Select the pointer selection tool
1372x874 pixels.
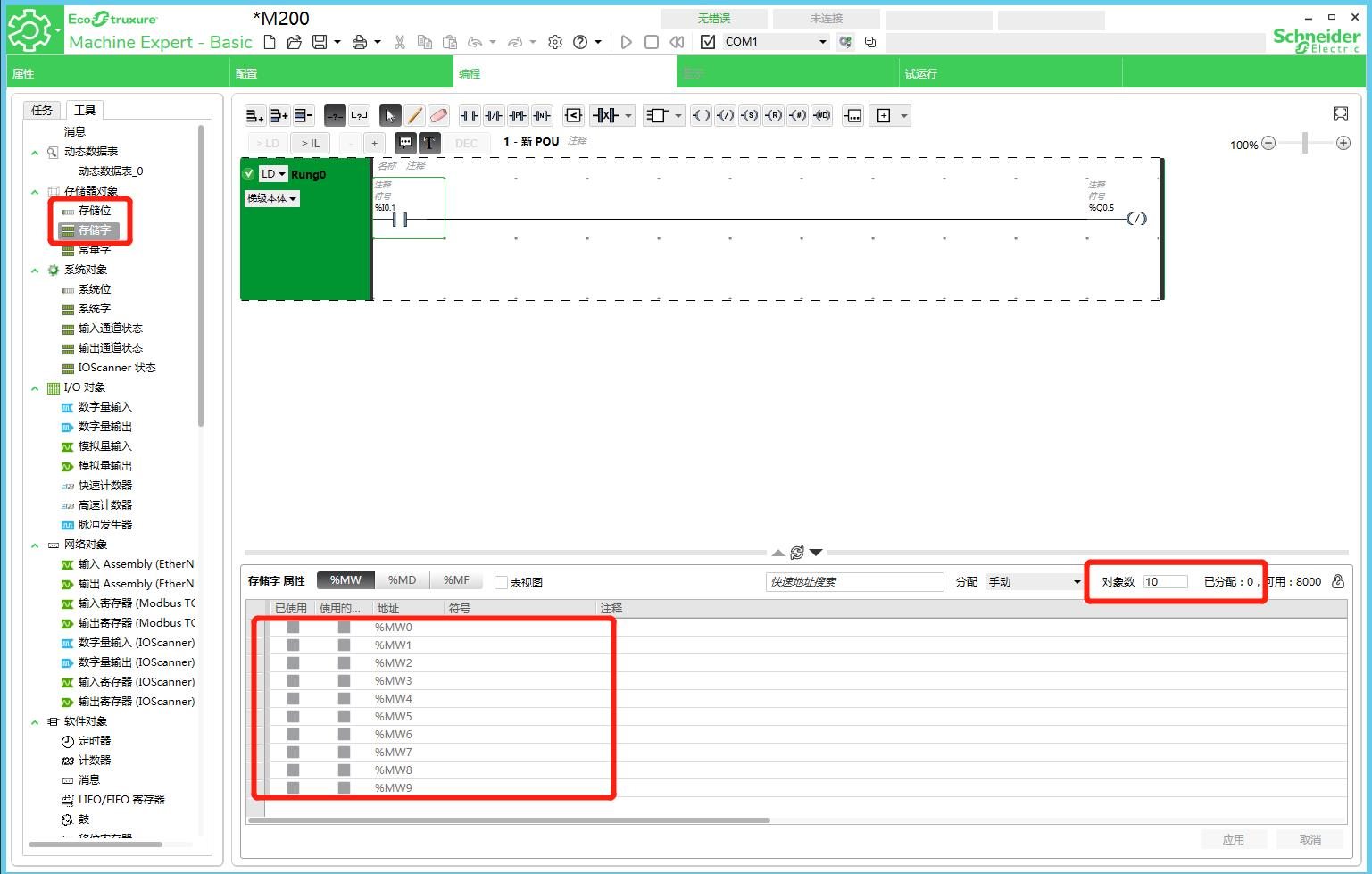pyautogui.click(x=390, y=115)
